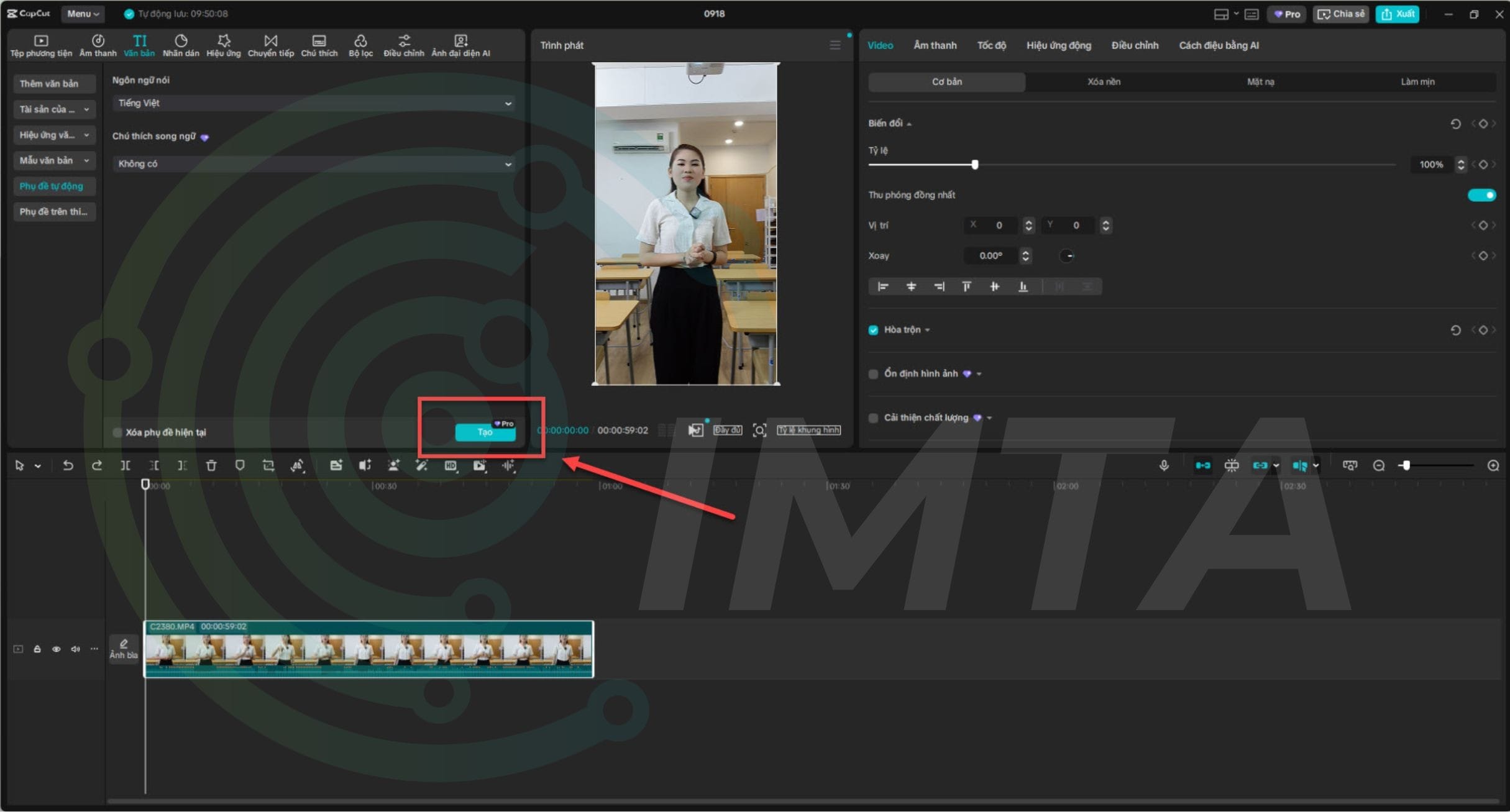
Task: Click the split clip tool icon
Action: [126, 465]
